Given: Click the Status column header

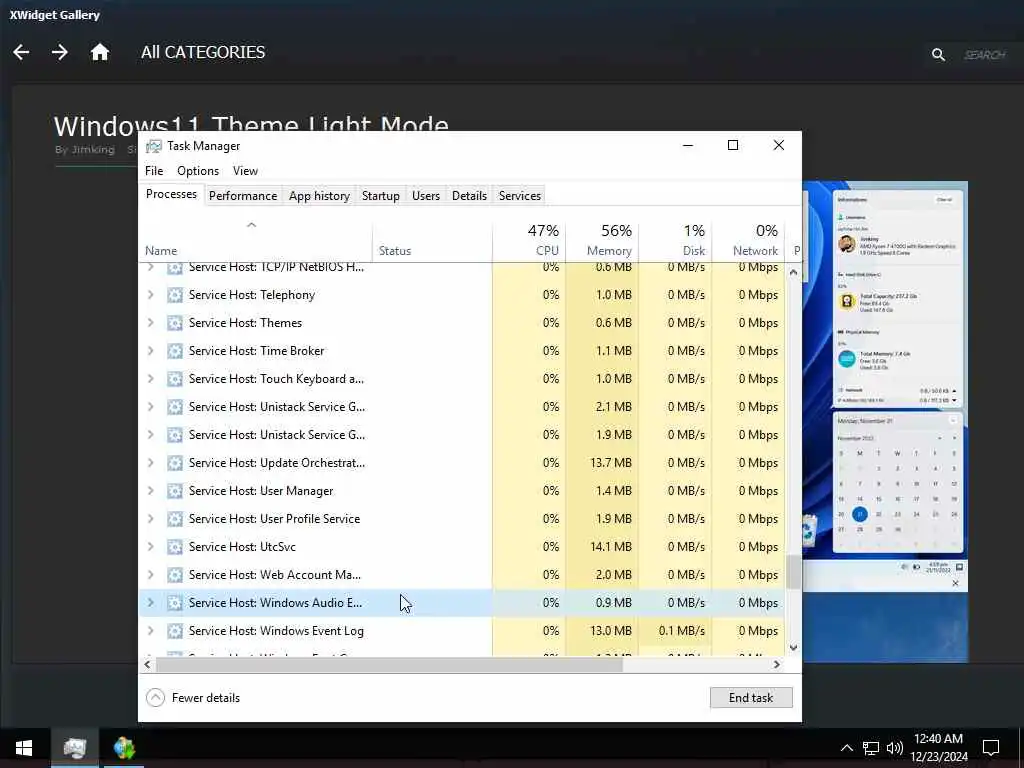Looking at the screenshot, I should click(x=432, y=240).
